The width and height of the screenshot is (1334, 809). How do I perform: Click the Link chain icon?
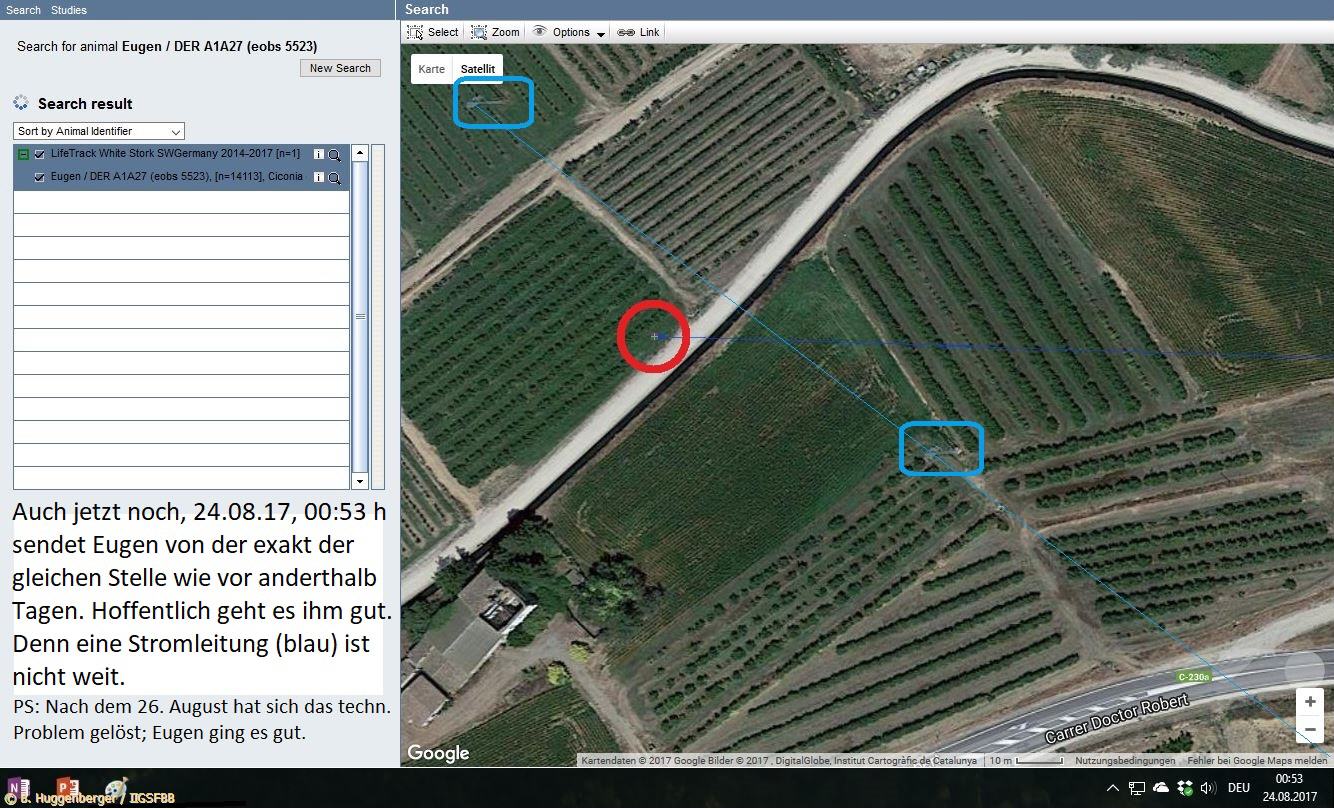tap(626, 32)
